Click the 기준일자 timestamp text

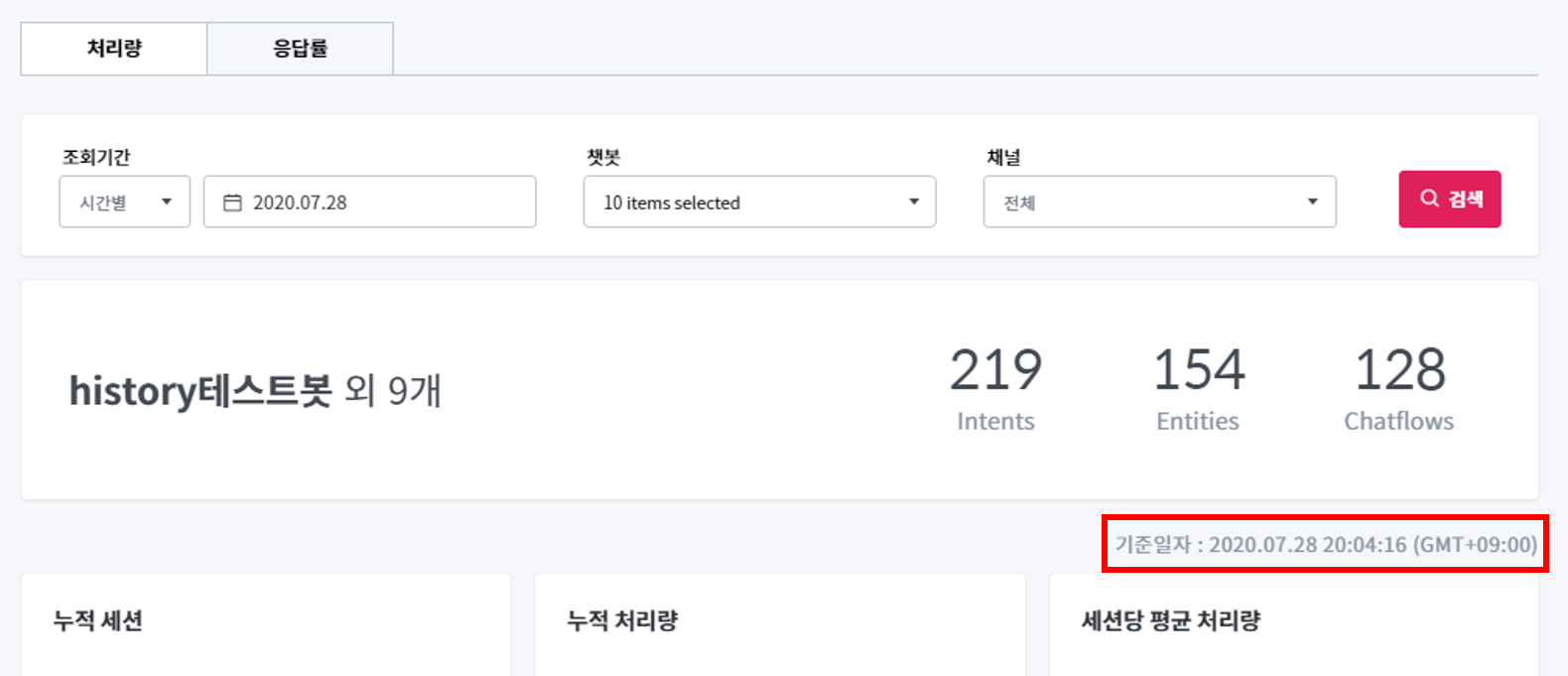point(1326,545)
